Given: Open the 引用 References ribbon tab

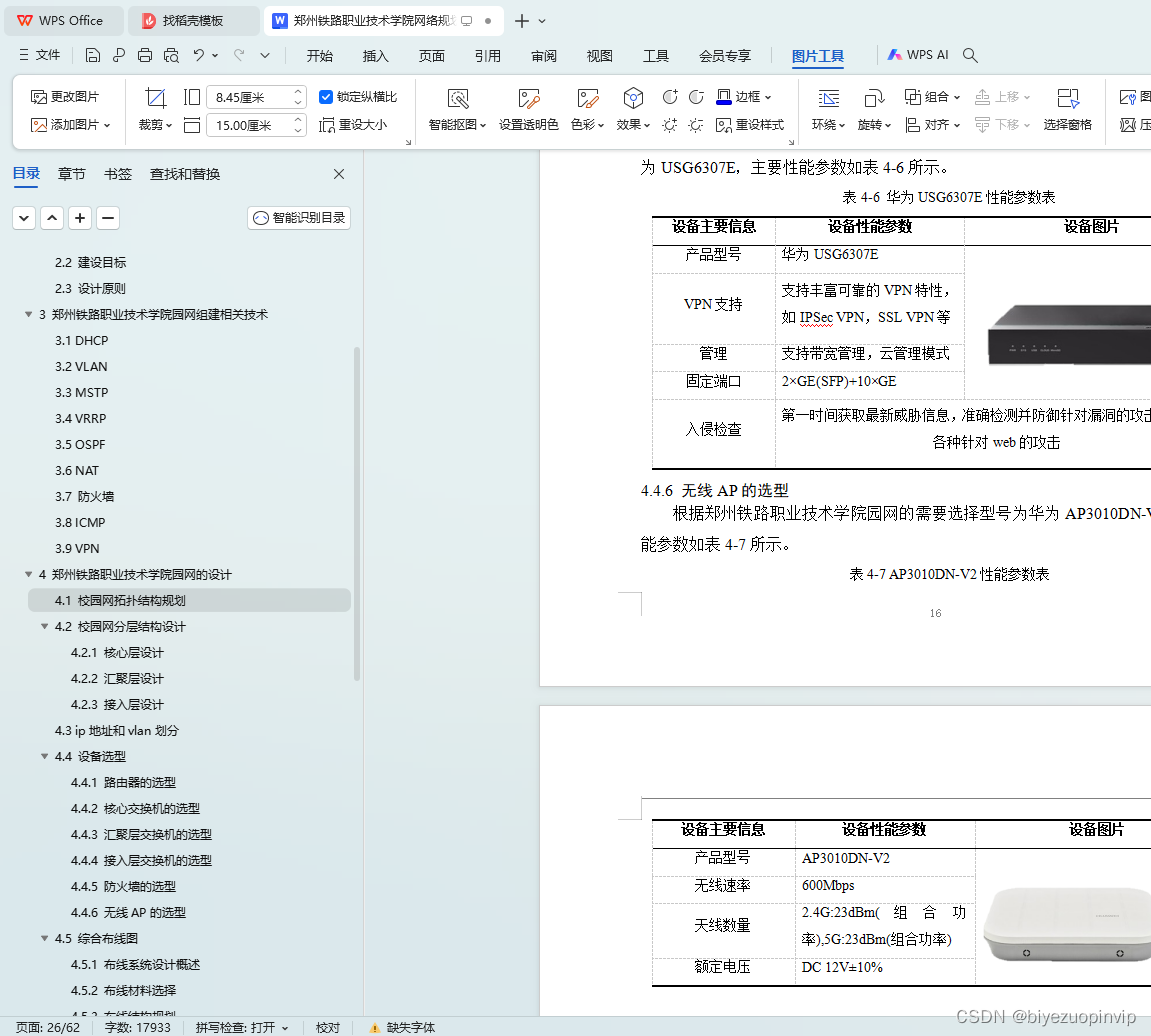Looking at the screenshot, I should tap(487, 56).
